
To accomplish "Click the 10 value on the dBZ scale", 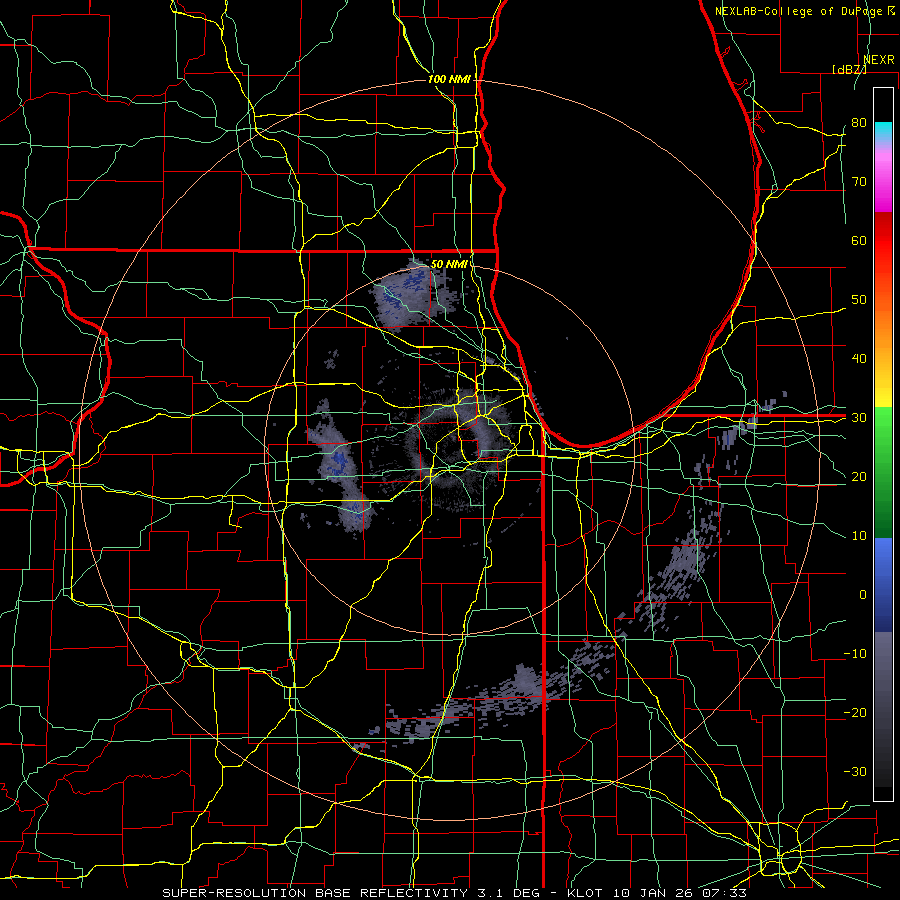I will tap(859, 536).
